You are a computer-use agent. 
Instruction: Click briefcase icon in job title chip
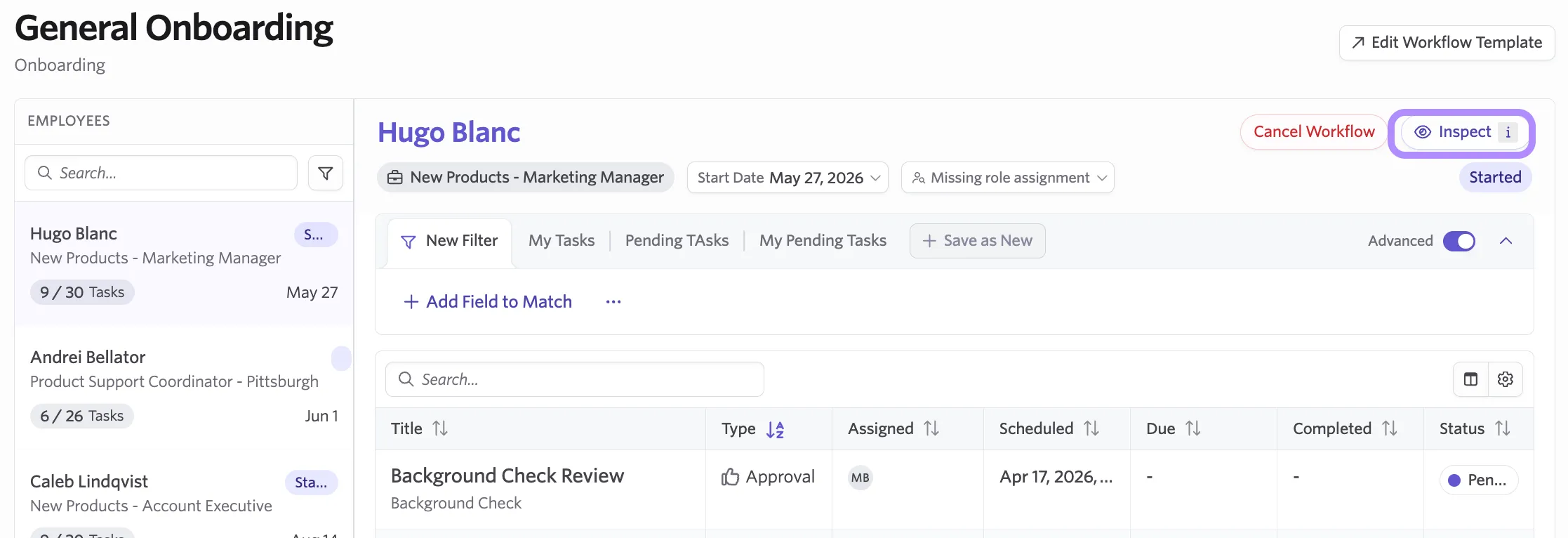coord(395,178)
